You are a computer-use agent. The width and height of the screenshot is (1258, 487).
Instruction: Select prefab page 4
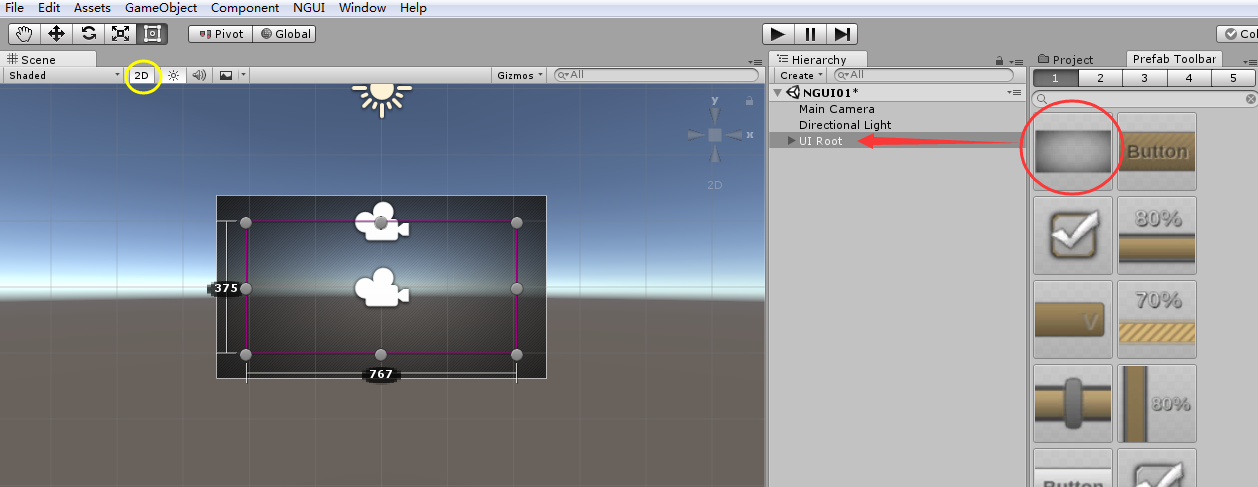[x=1189, y=78]
